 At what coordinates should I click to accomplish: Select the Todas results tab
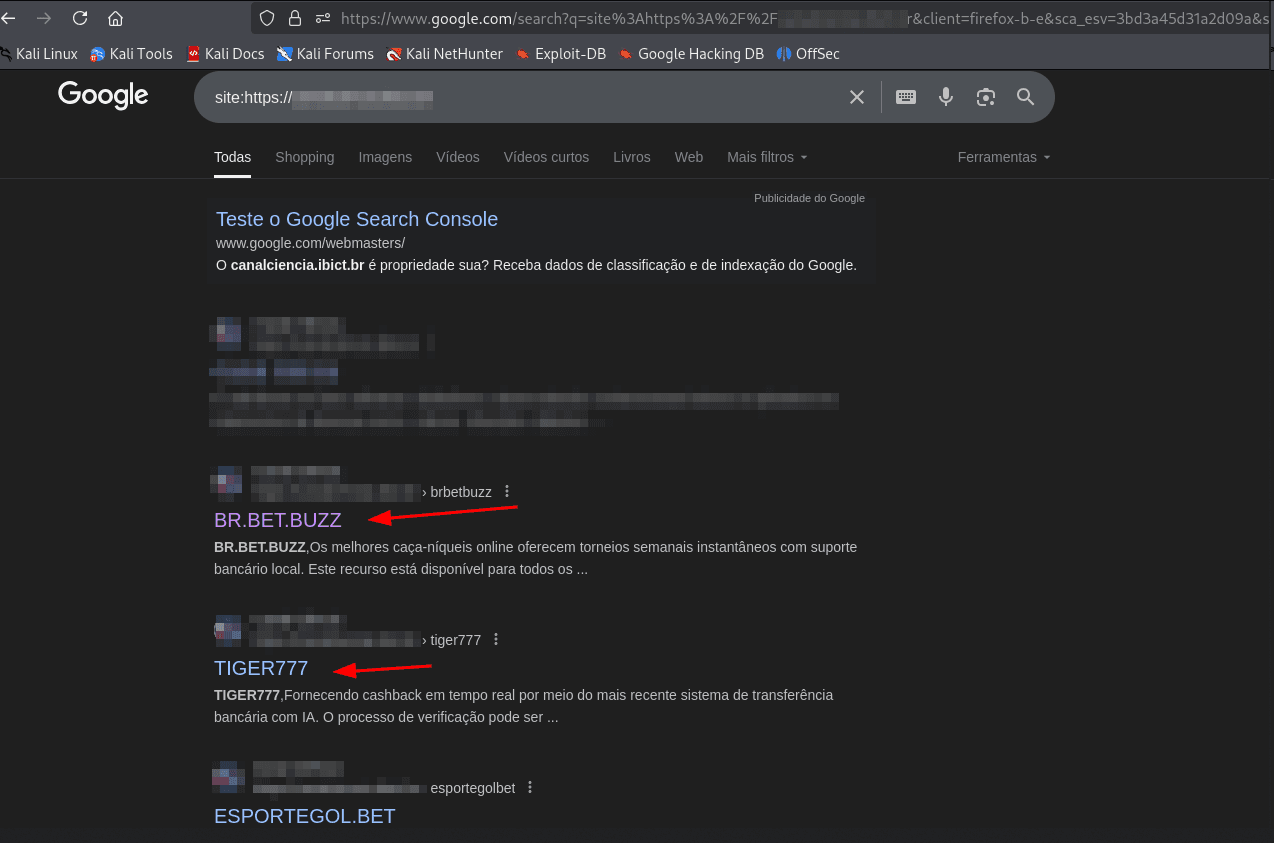(232, 157)
